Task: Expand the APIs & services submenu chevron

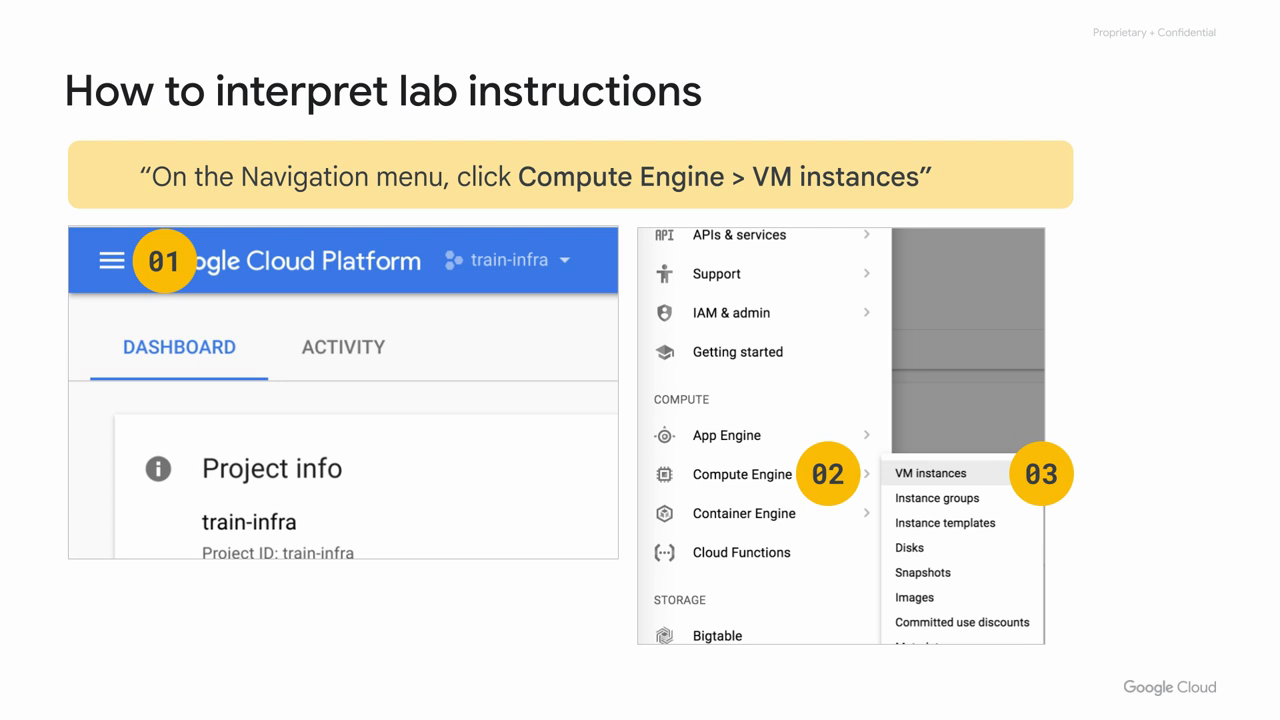Action: pos(866,235)
